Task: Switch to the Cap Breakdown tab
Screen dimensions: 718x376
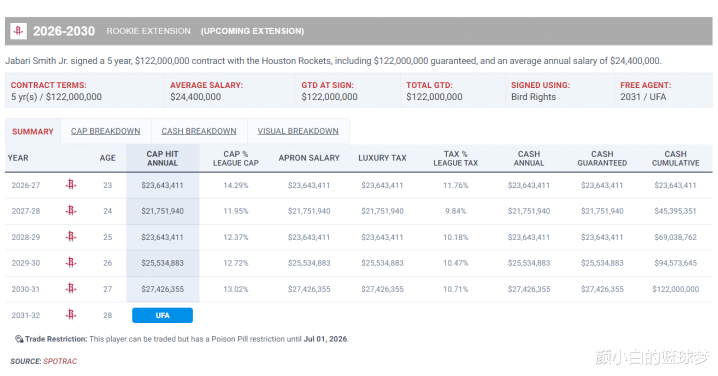Action: coord(105,131)
